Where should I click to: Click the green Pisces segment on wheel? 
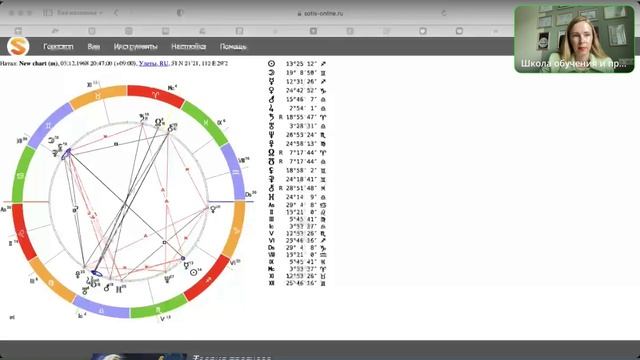tap(206, 122)
